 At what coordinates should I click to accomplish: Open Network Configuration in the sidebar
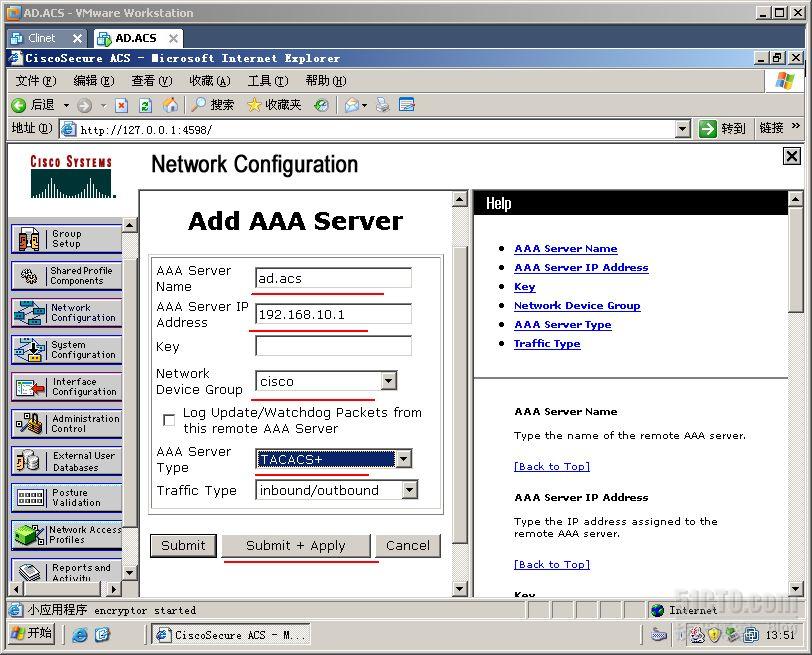click(x=66, y=313)
